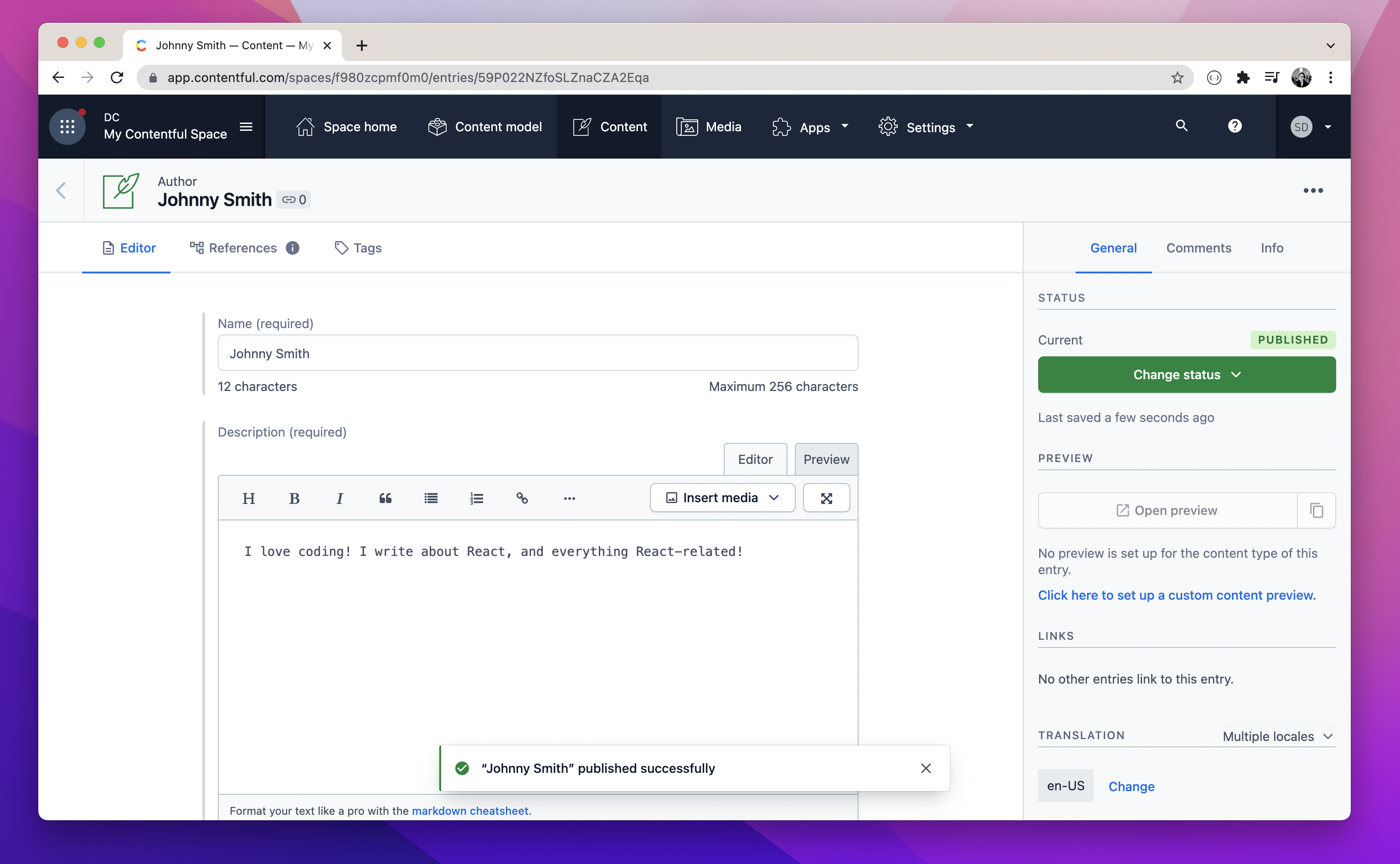Click into the Name input field
Screen dimensions: 1400x864
click(x=537, y=353)
